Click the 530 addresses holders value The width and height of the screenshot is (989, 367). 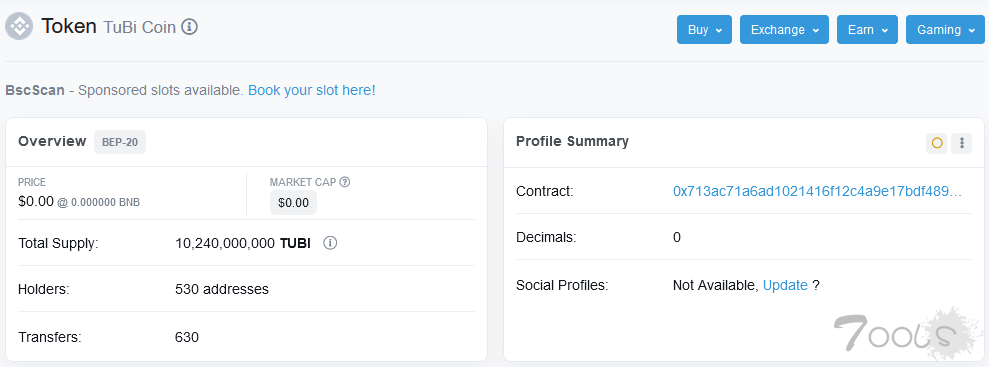pyautogui.click(x=222, y=289)
